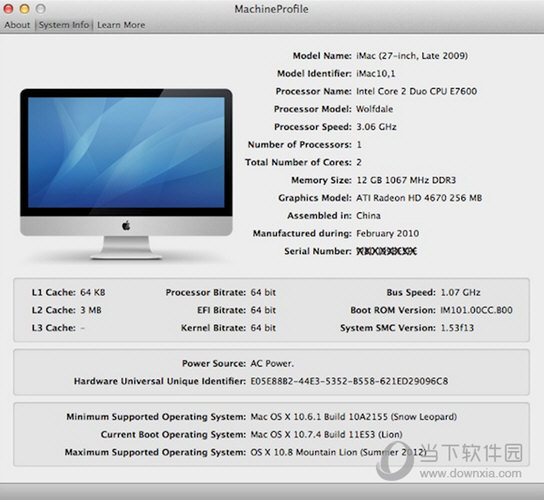Close the MachineProfile window

[8, 9]
